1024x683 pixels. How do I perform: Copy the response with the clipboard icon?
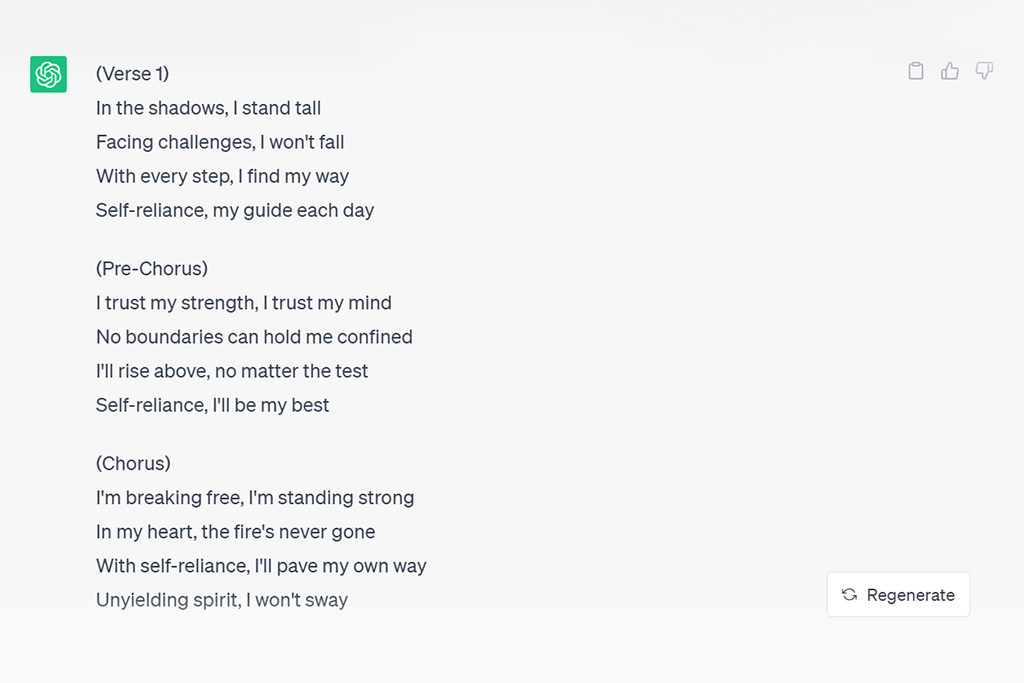(x=915, y=71)
